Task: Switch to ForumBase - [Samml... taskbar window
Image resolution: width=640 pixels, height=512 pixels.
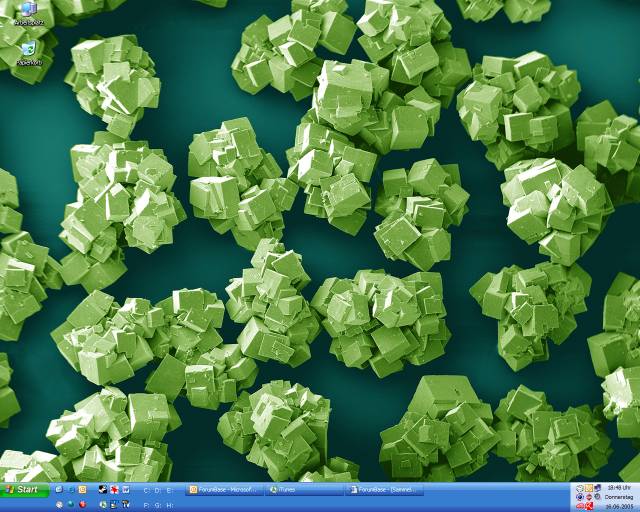Action: click(384, 490)
